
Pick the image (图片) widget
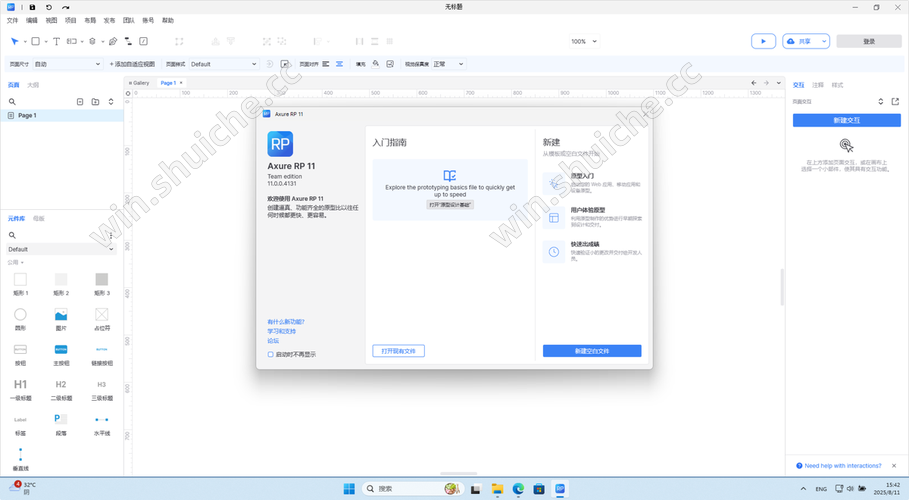coord(61,319)
